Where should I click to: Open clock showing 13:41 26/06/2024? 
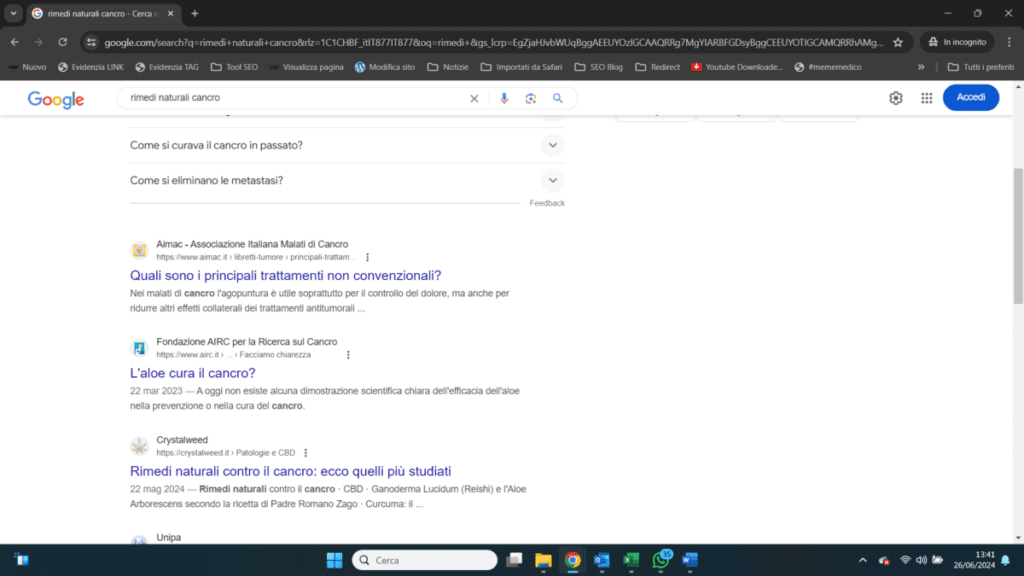[x=974, y=560]
